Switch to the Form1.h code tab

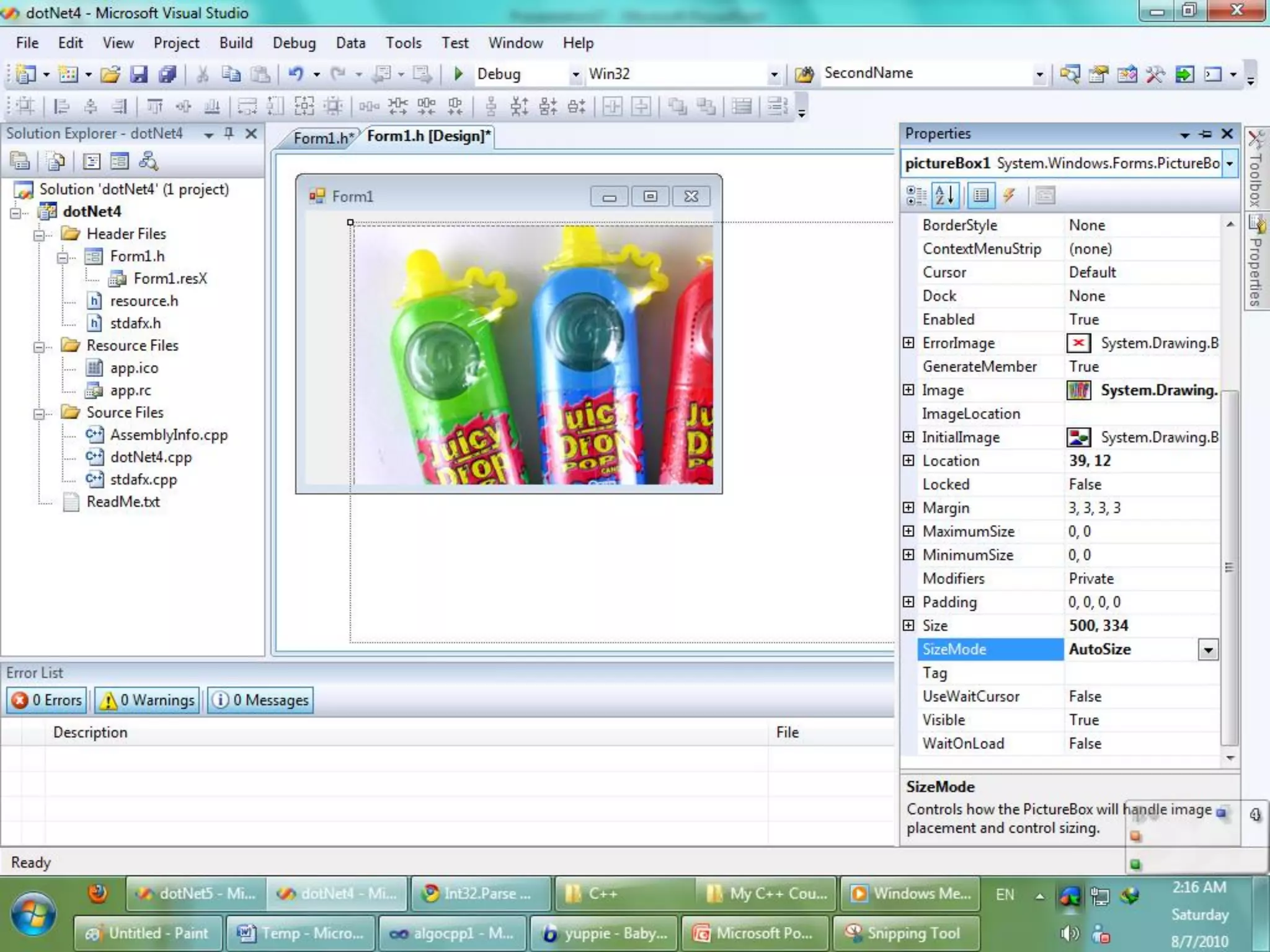(322, 138)
